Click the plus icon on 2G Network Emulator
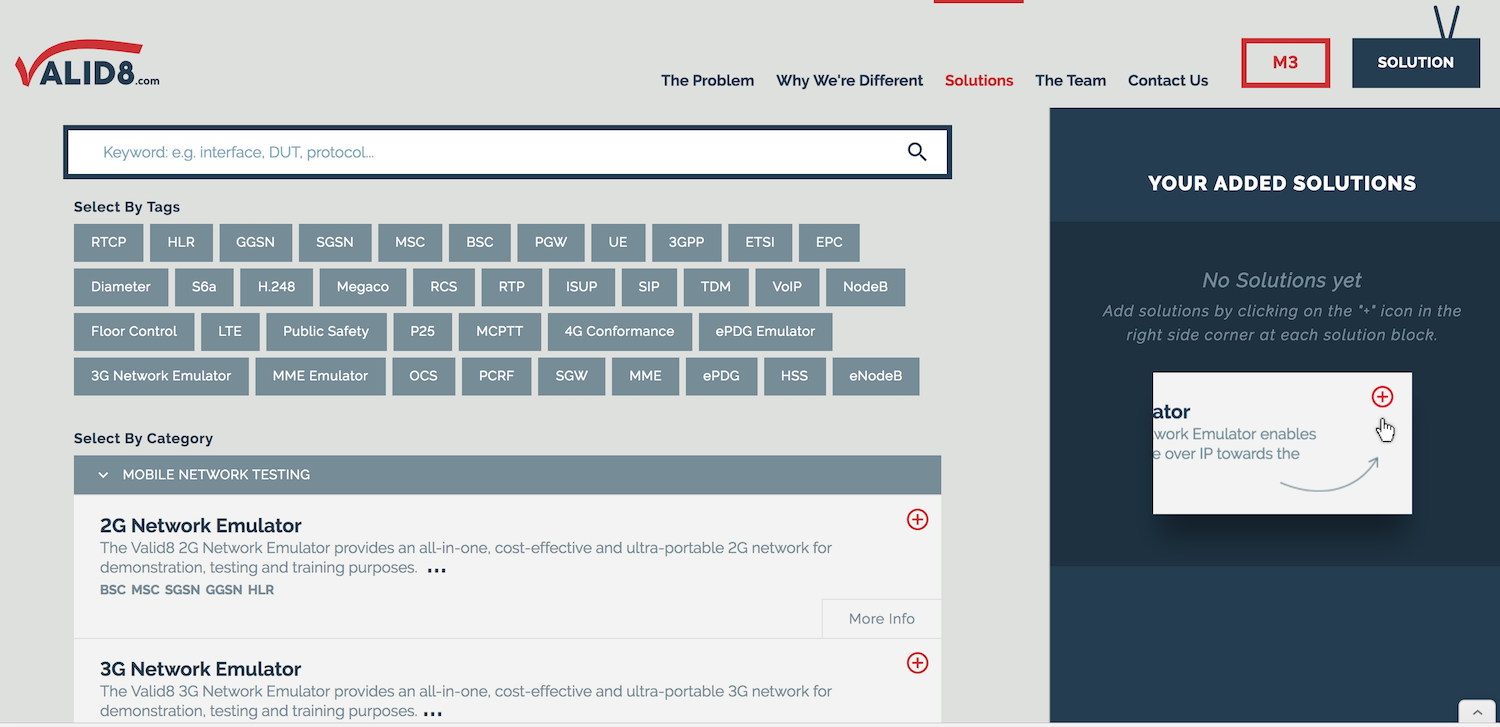1500x727 pixels. (x=917, y=519)
